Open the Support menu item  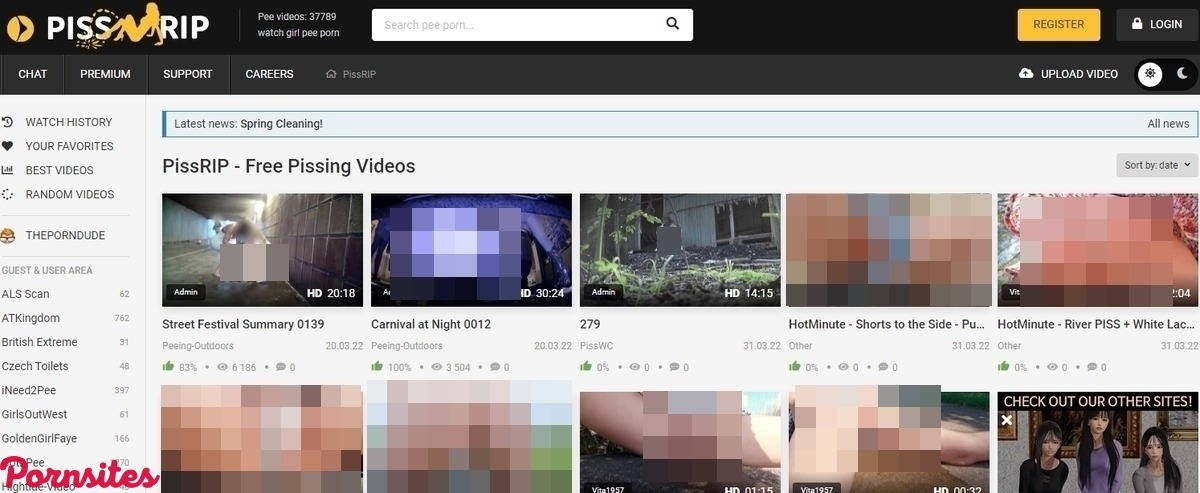[188, 74]
